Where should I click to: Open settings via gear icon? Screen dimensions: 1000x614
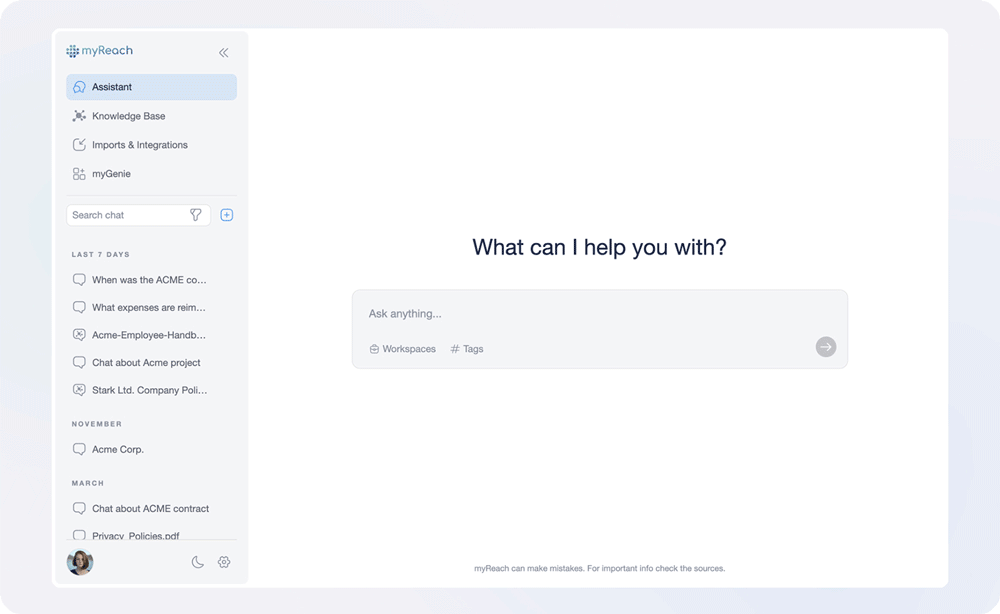pyautogui.click(x=224, y=562)
